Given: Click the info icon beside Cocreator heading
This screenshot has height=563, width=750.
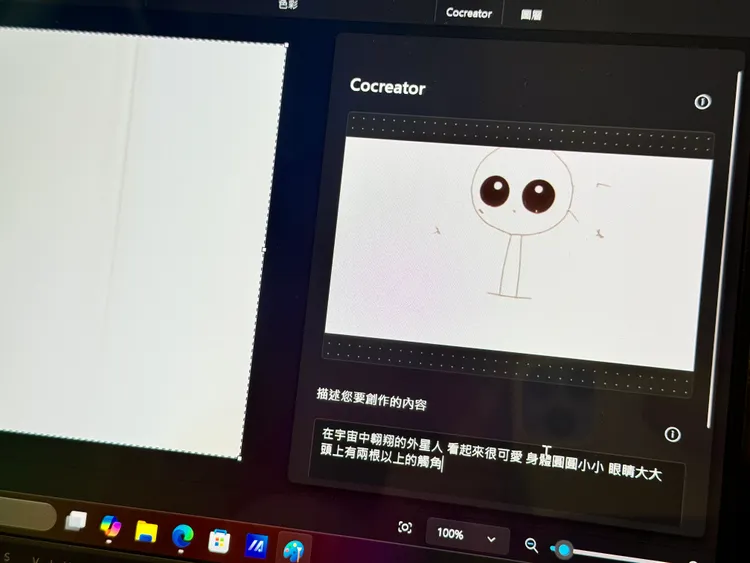Looking at the screenshot, I should point(702,101).
